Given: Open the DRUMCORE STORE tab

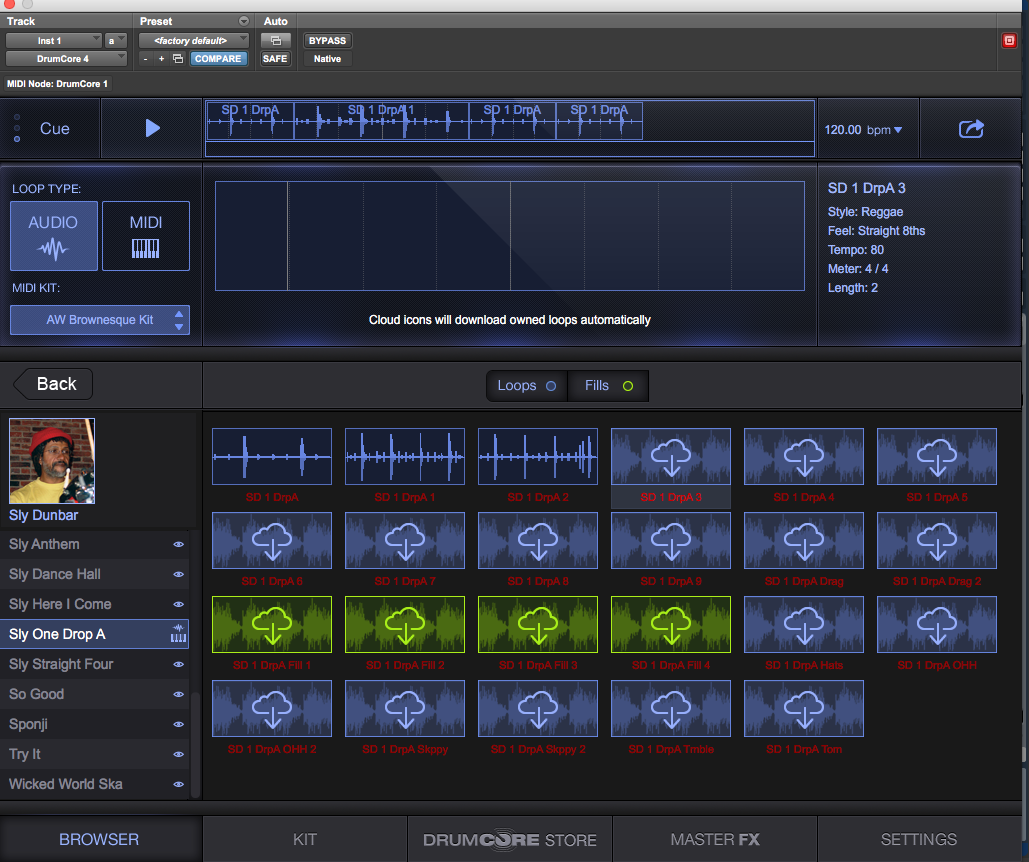Looking at the screenshot, I should click(x=508, y=839).
